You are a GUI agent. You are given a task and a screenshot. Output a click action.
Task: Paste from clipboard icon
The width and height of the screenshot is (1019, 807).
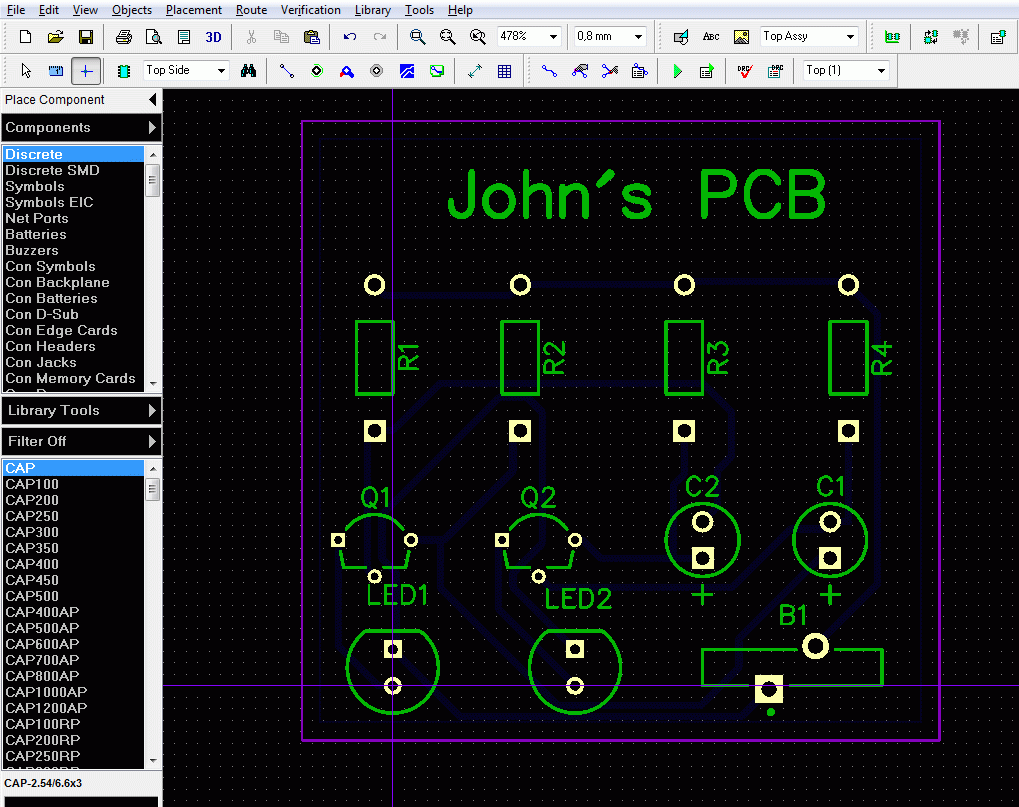click(x=312, y=37)
